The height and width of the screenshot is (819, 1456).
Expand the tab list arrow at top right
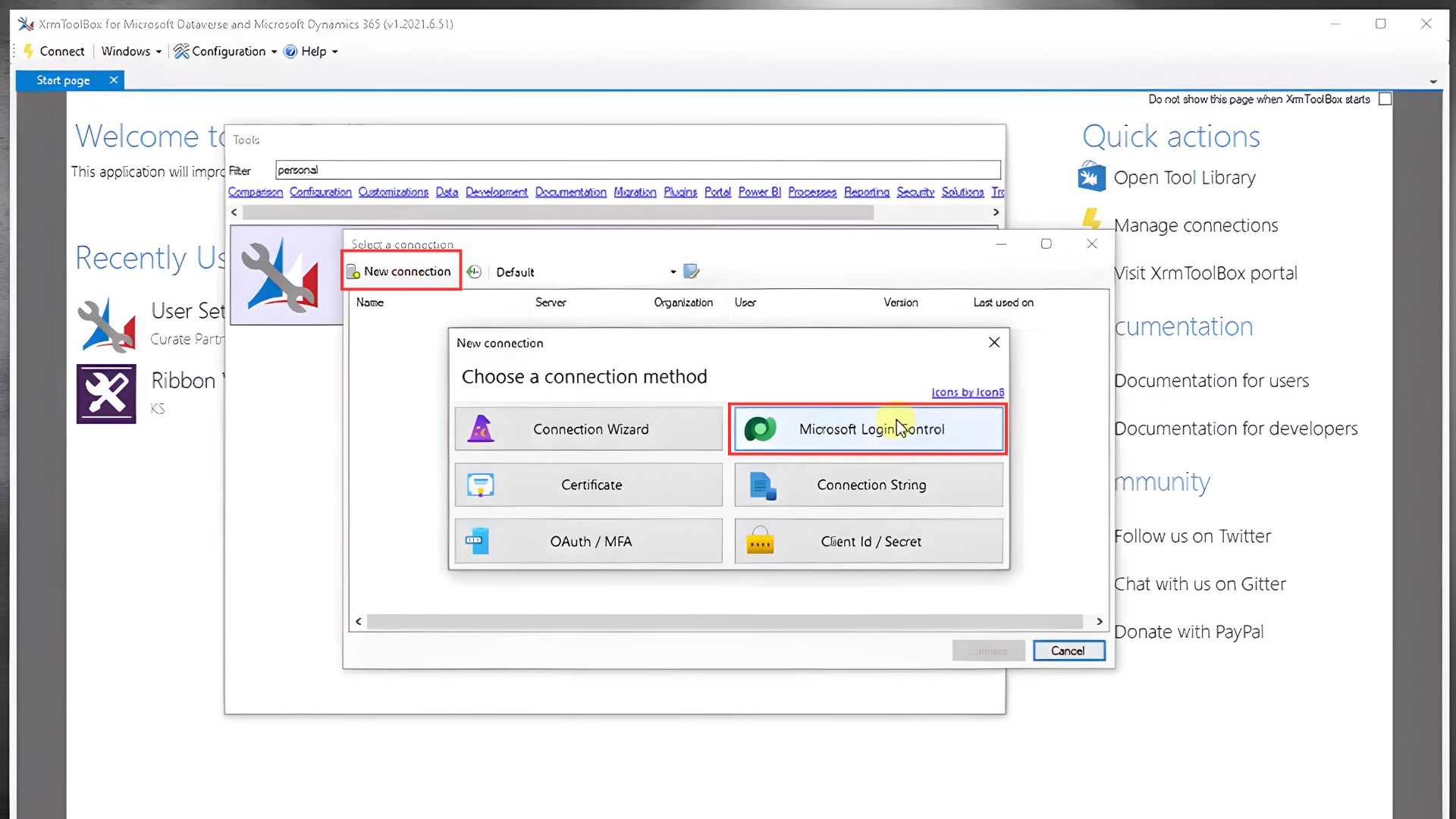[1433, 81]
